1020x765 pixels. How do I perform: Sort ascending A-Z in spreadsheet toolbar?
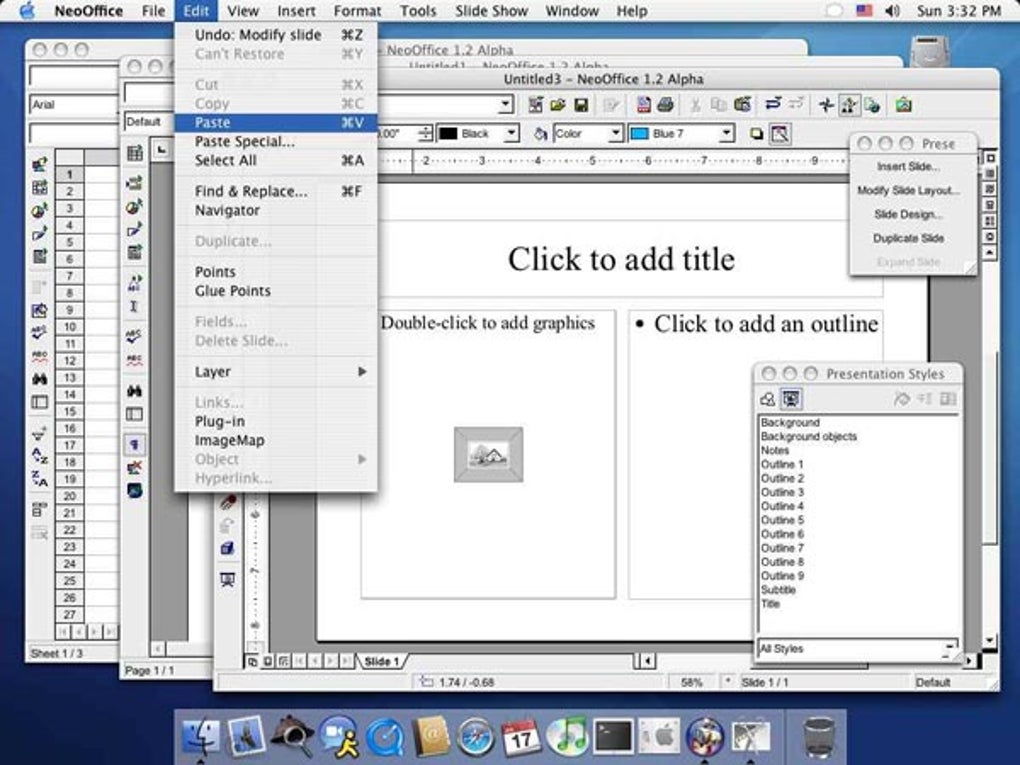[40, 456]
